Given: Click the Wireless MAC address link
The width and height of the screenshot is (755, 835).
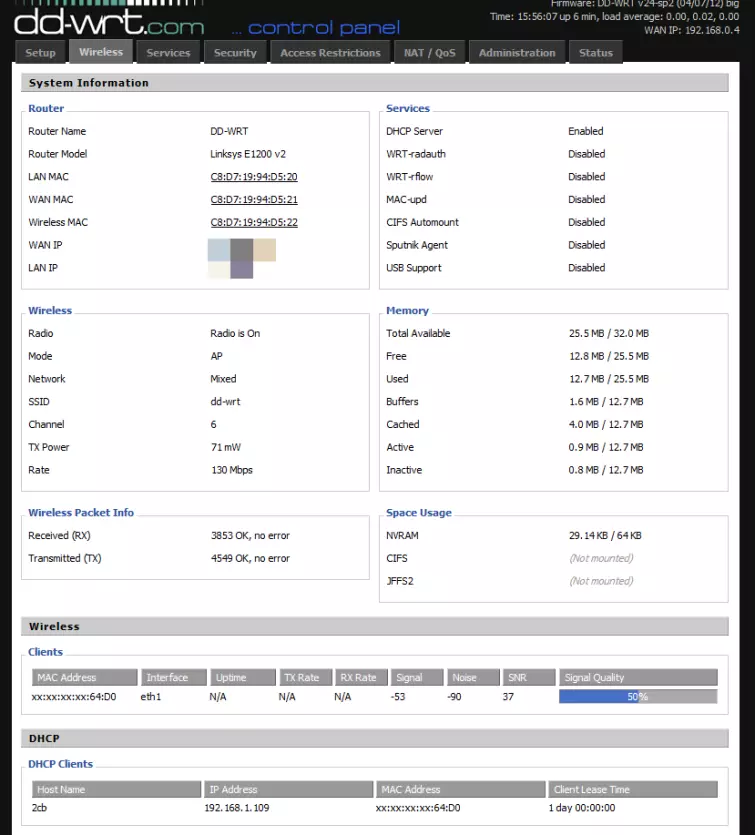Looking at the screenshot, I should pos(253,223).
